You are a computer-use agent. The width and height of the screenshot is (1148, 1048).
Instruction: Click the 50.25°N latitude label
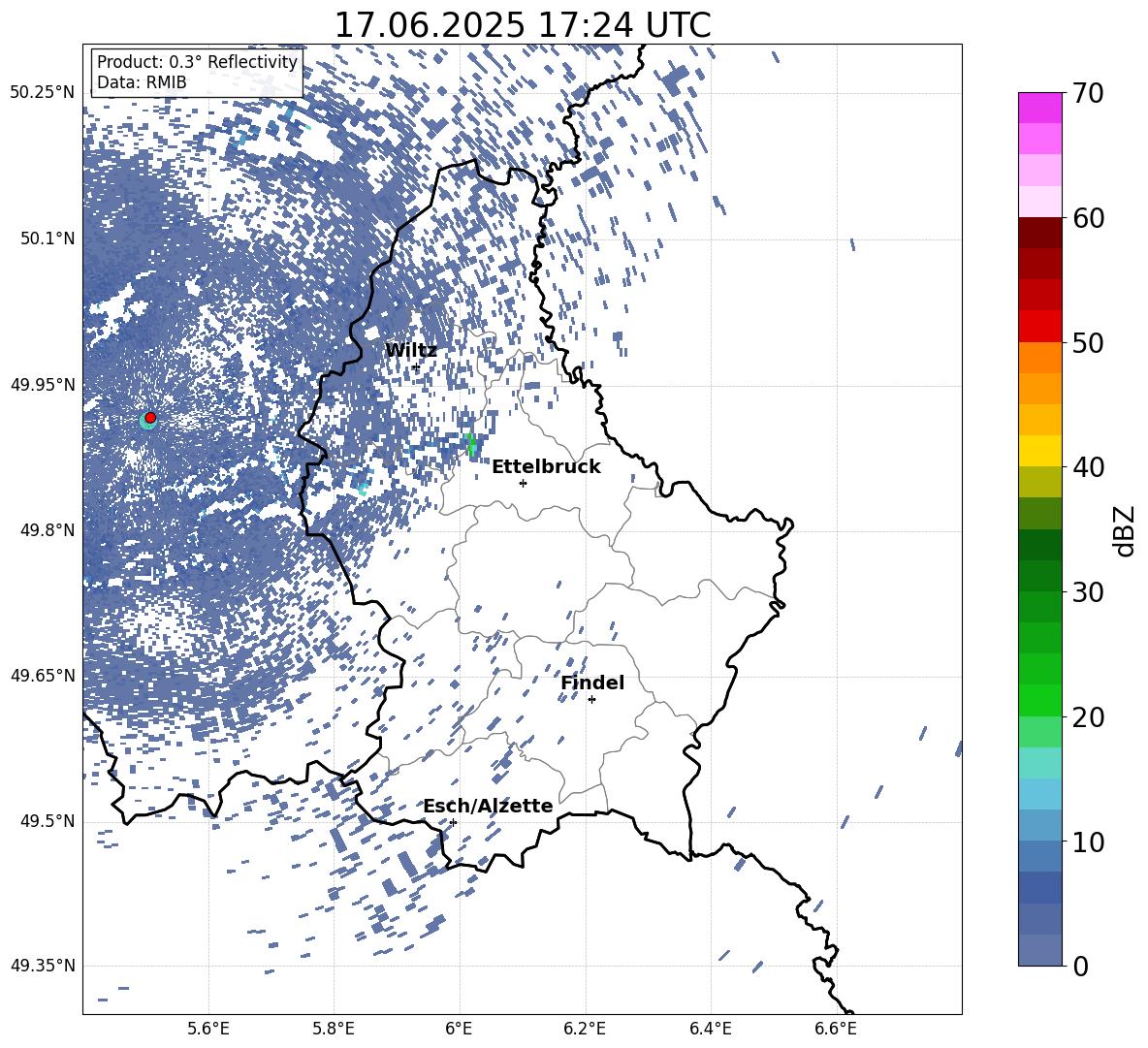[x=43, y=93]
